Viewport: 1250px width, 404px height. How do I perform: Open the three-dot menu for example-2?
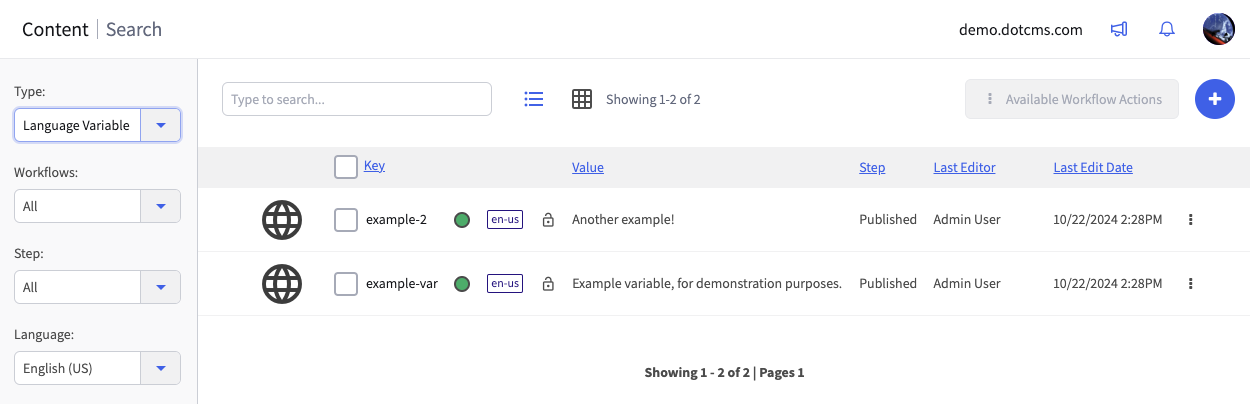coord(1190,220)
